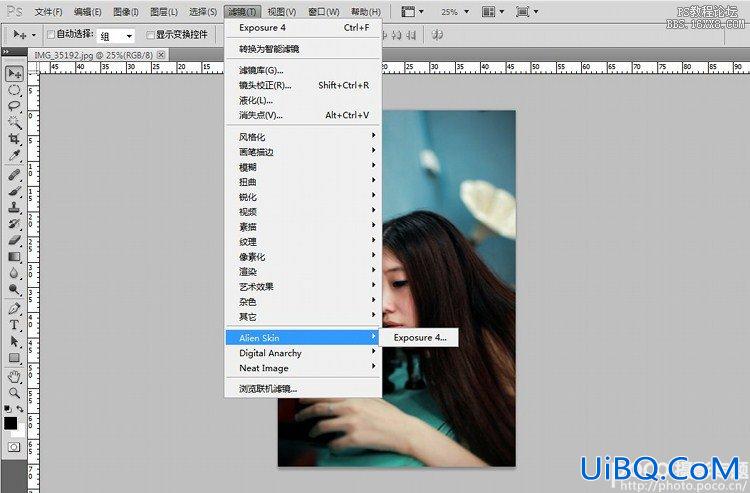Select the Crop tool
750x493 pixels.
14,139
